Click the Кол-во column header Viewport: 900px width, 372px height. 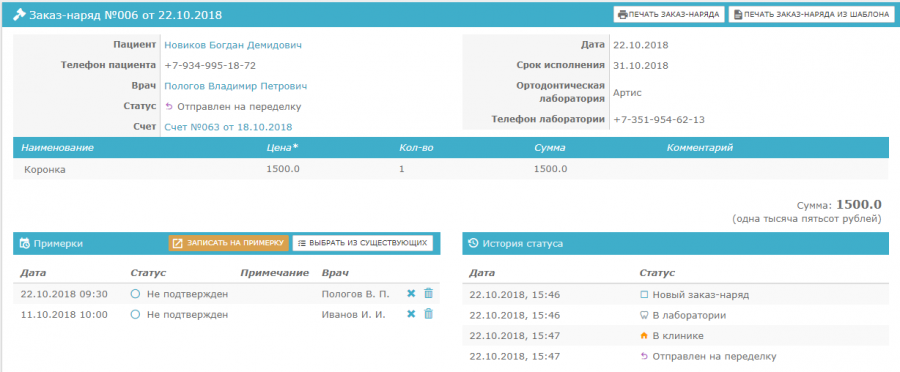416,148
